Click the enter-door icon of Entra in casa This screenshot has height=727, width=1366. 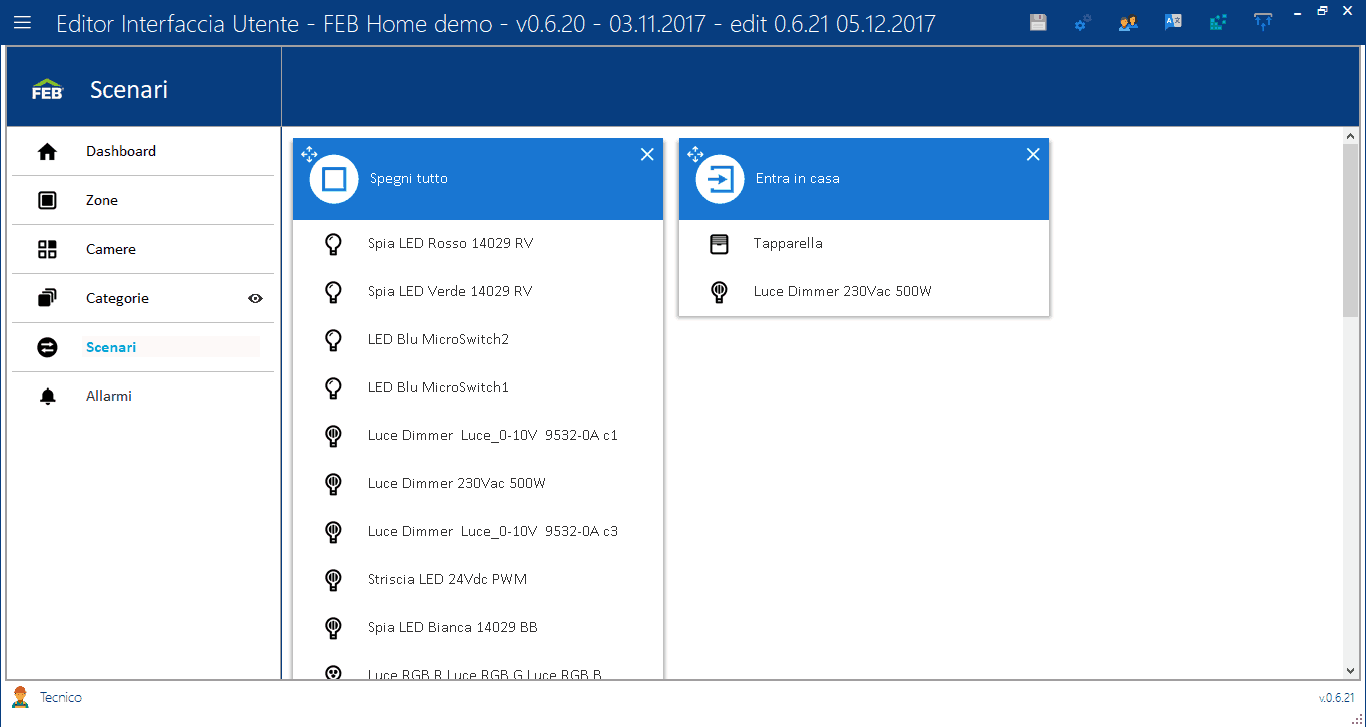[720, 179]
